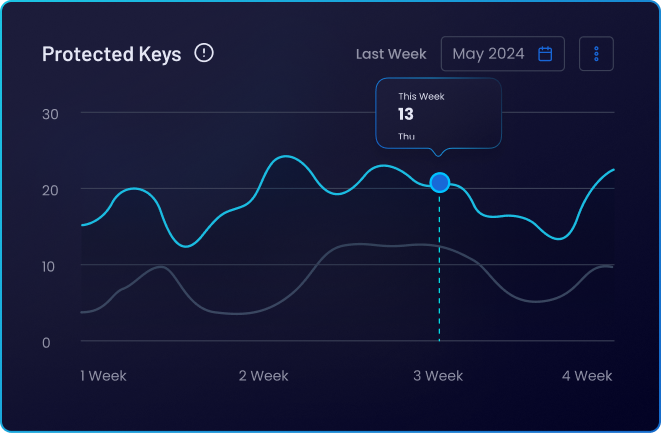Image resolution: width=661 pixels, height=433 pixels.
Task: Click the Thu label in the tooltip
Action: [406, 136]
